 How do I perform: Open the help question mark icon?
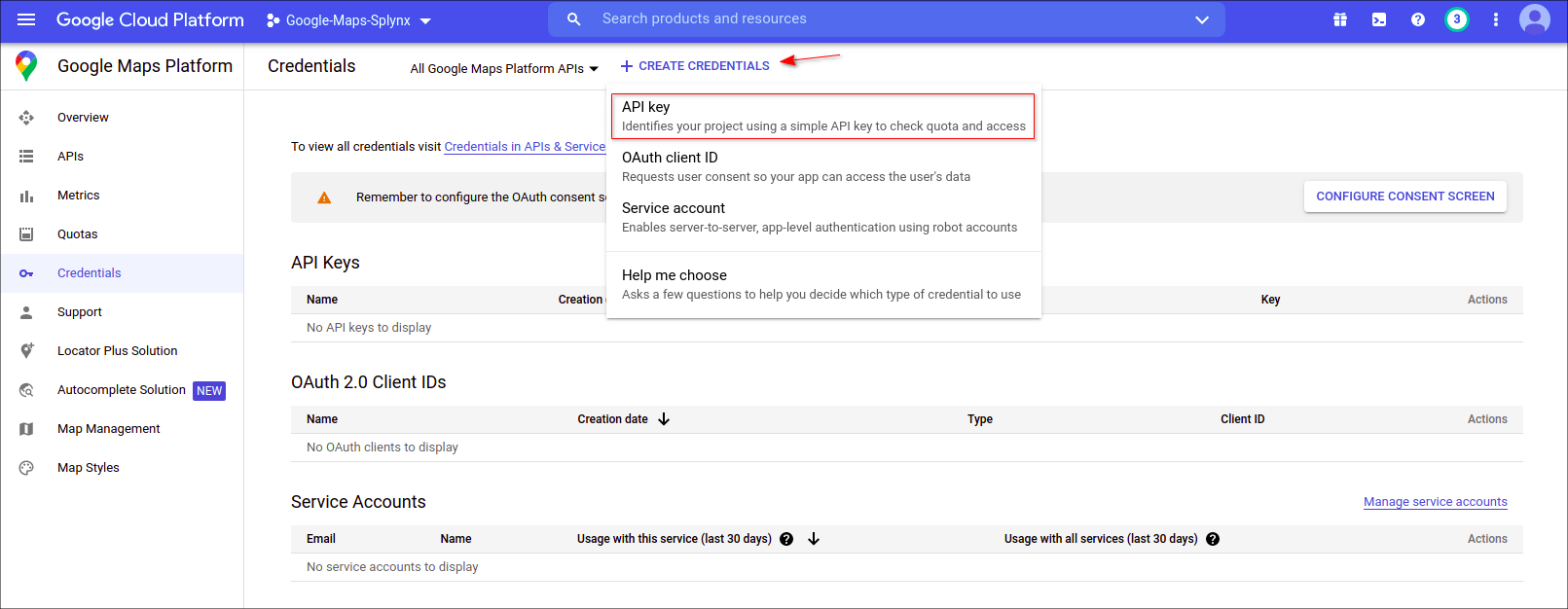pos(1418,19)
